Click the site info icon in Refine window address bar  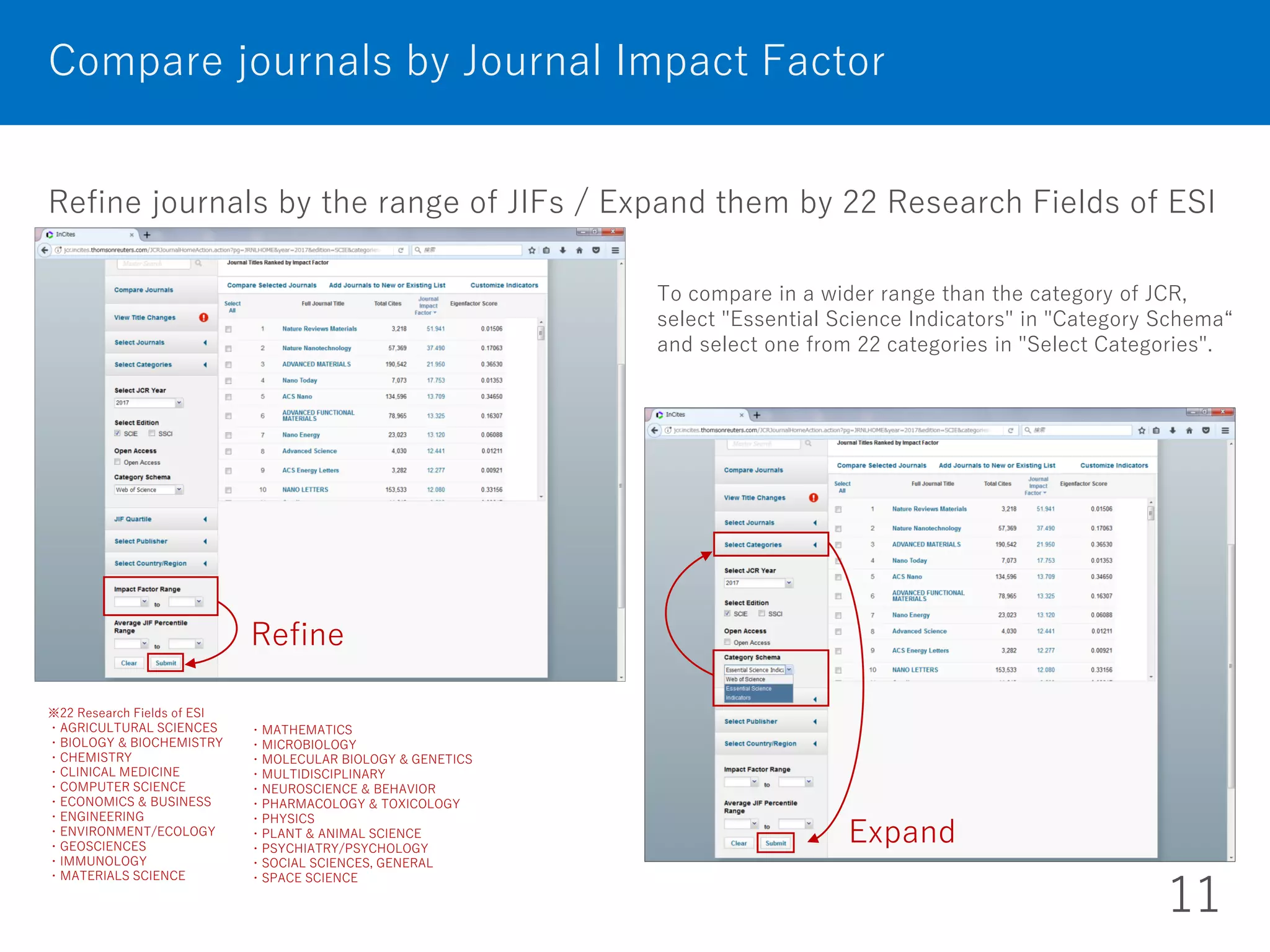[x=58, y=250]
